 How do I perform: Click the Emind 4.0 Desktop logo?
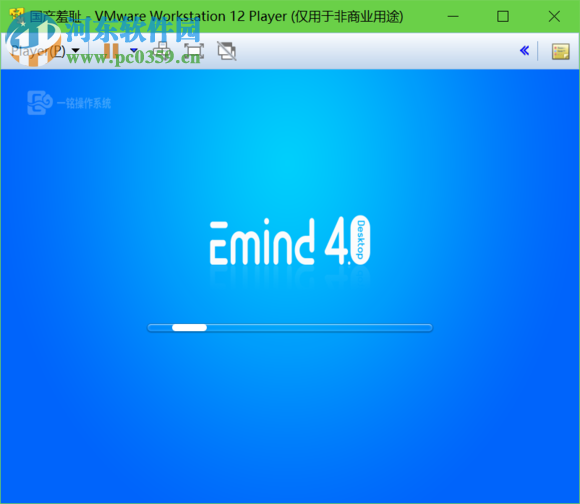click(x=290, y=241)
